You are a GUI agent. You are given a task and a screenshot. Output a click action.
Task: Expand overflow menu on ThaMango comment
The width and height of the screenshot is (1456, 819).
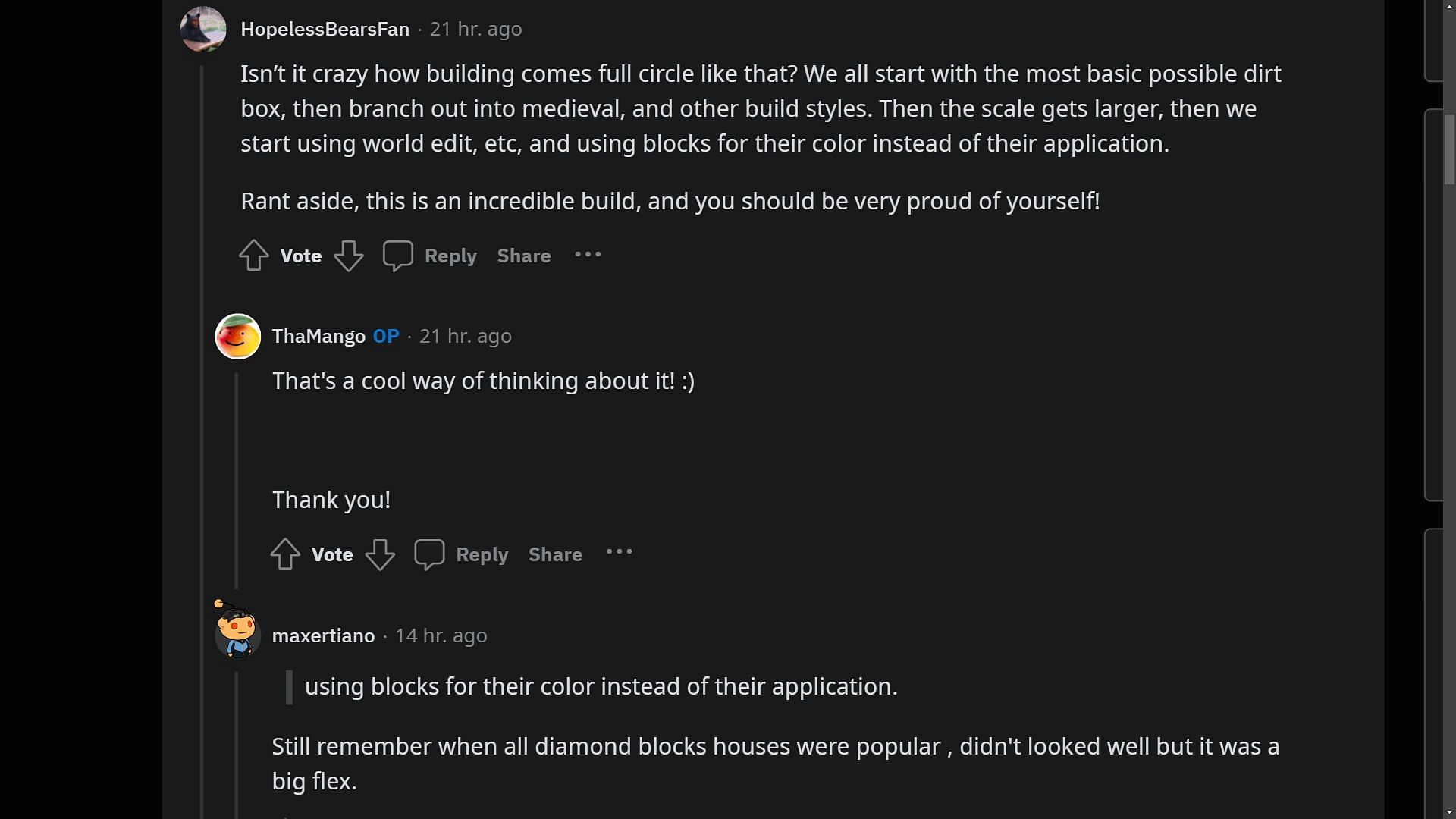point(620,553)
